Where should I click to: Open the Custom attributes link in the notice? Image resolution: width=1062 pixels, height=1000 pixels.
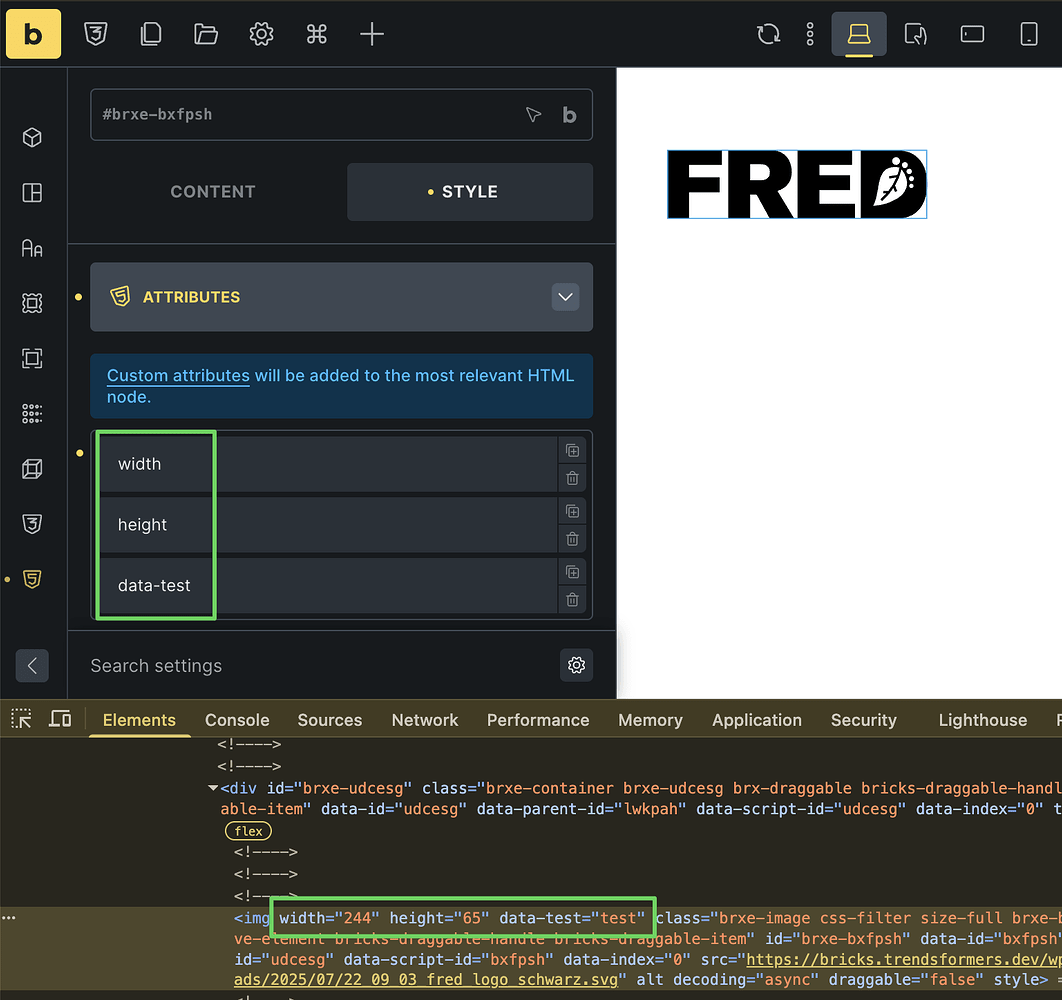click(x=177, y=375)
